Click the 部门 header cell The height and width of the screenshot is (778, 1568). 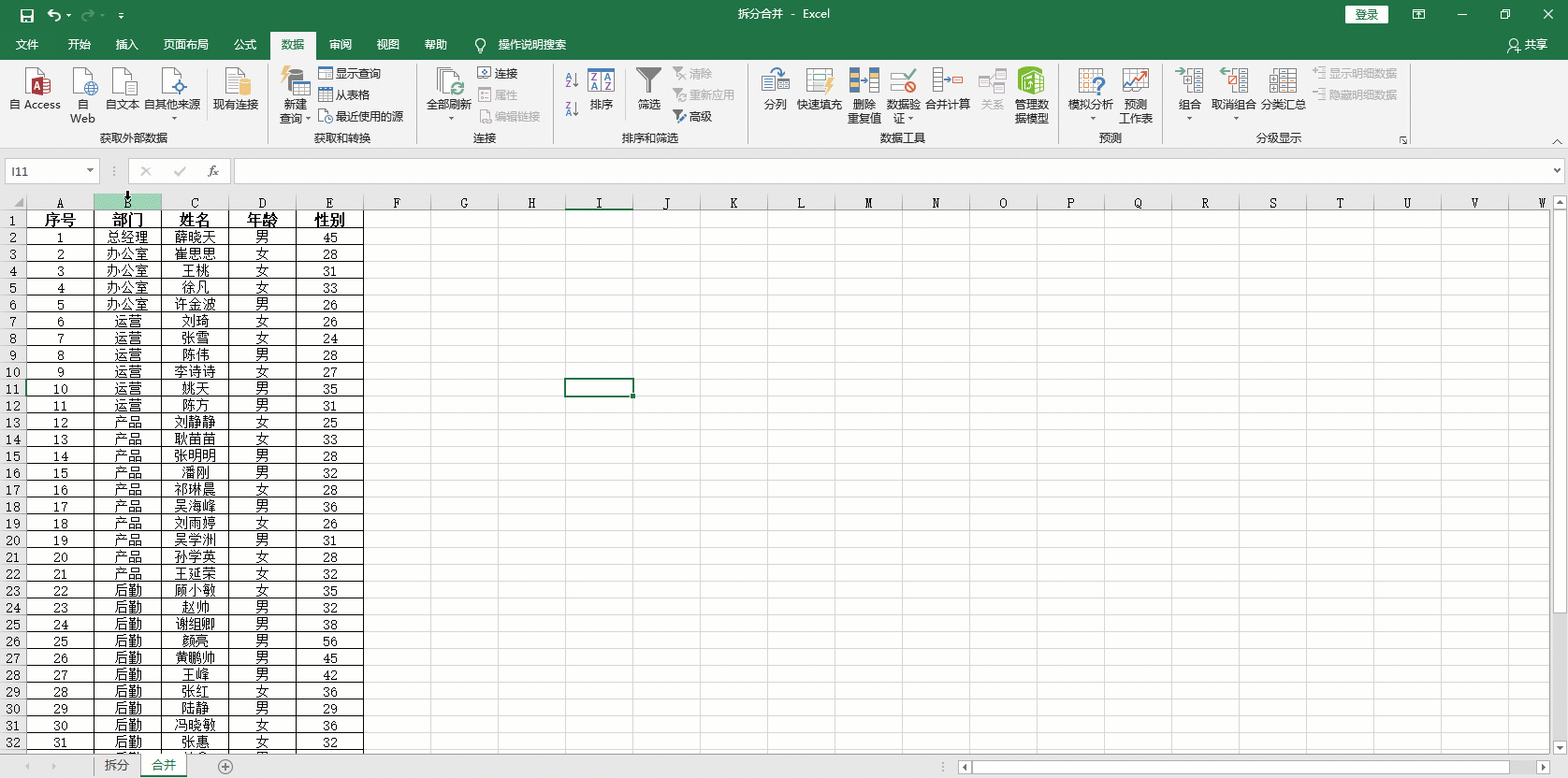click(127, 220)
